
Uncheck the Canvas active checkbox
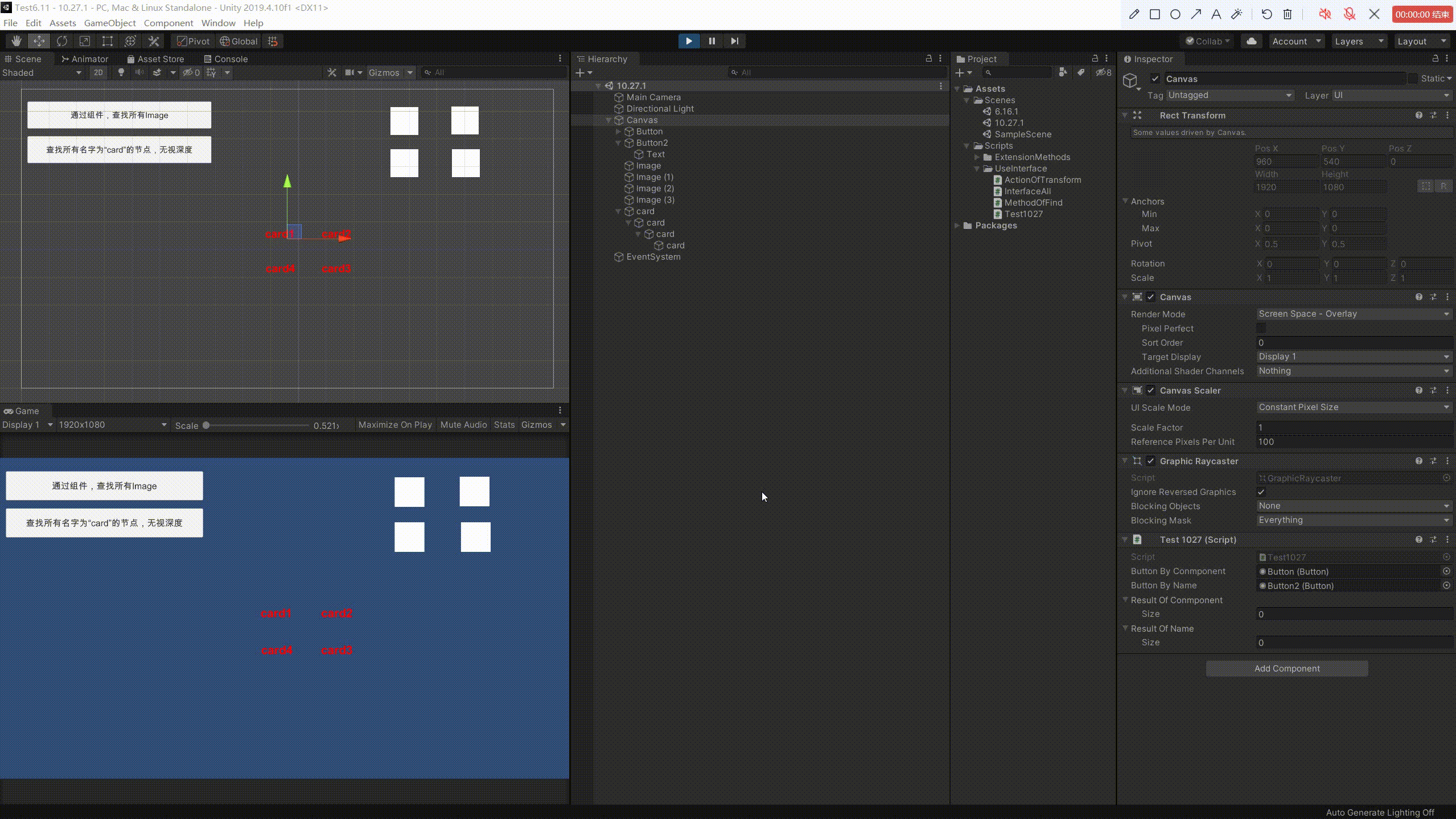pos(1155,79)
